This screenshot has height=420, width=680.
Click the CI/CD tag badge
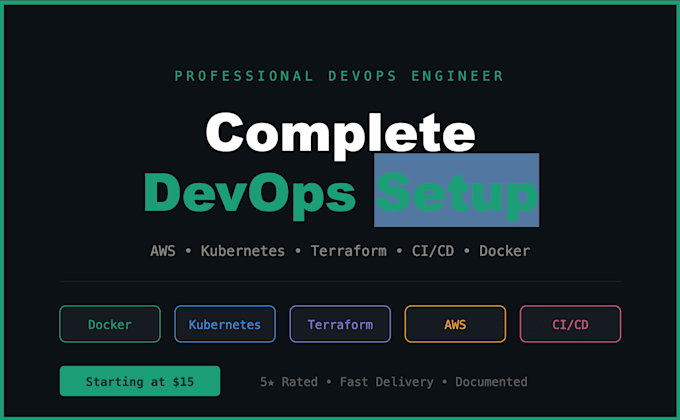[570, 324]
